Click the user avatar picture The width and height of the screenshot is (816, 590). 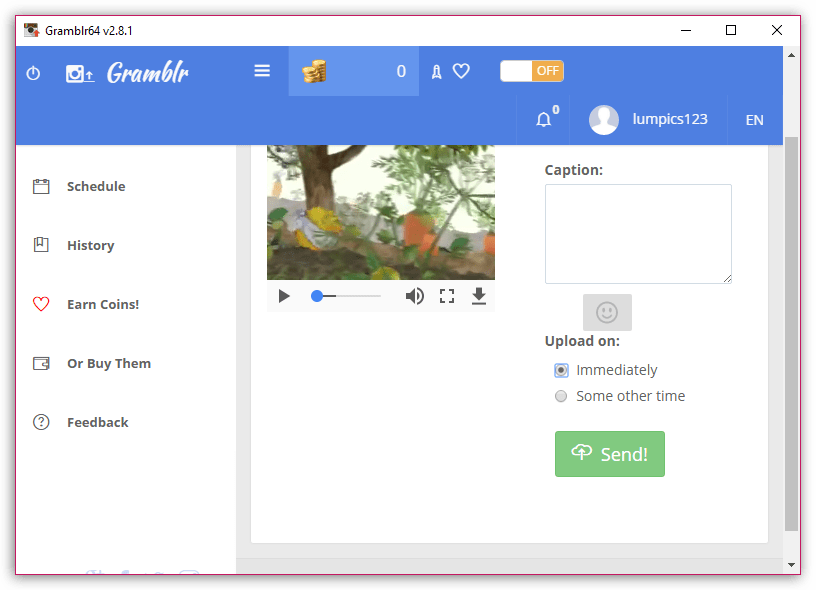[604, 120]
